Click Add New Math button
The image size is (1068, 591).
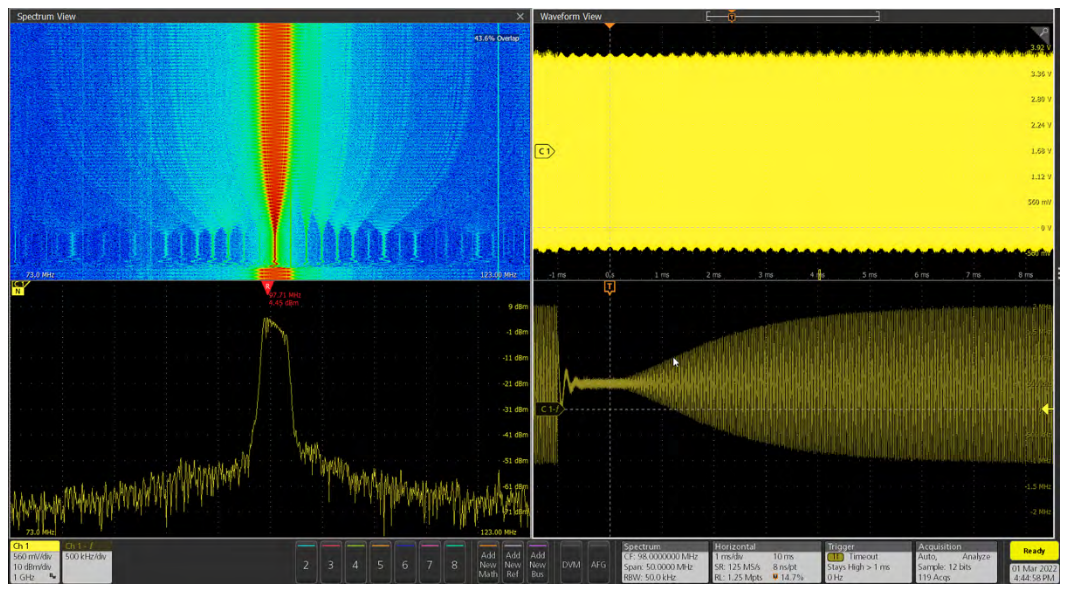(x=487, y=563)
